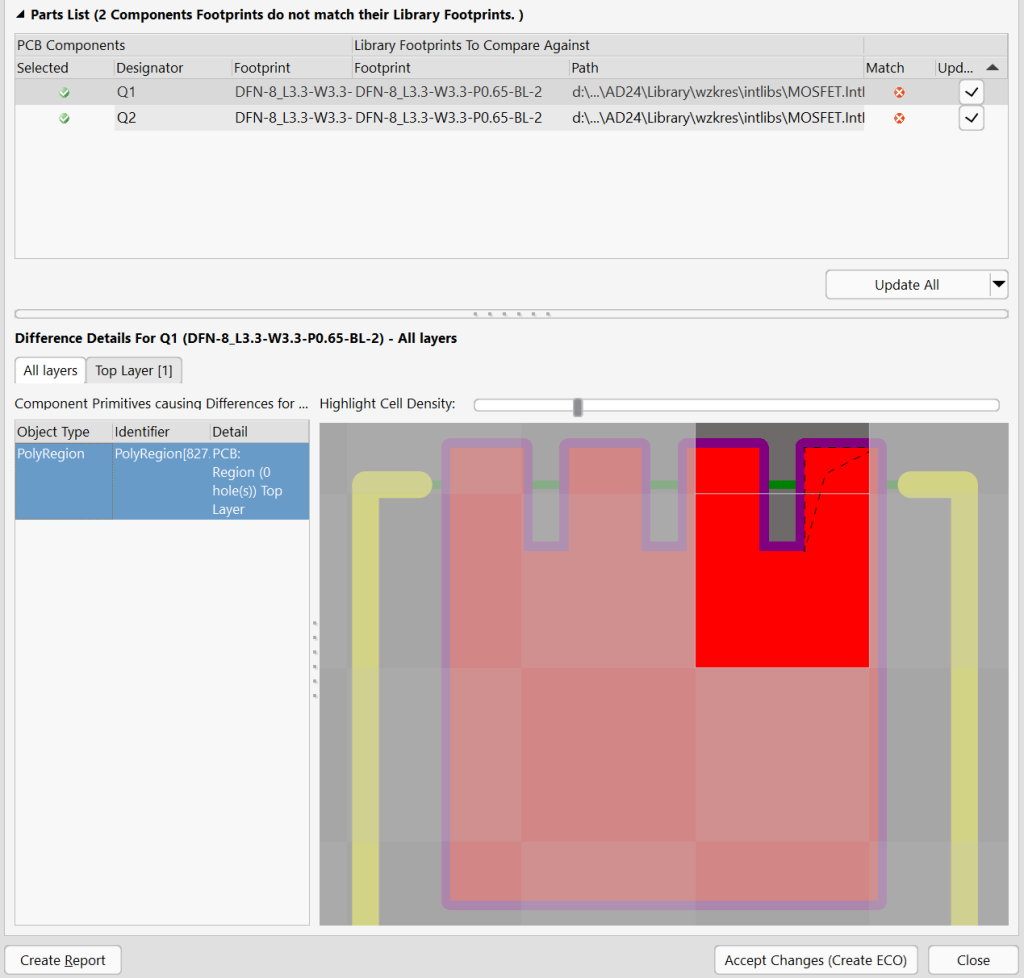The image size is (1024, 978).
Task: Select the PolyRegion row in differences list
Action: (x=162, y=481)
